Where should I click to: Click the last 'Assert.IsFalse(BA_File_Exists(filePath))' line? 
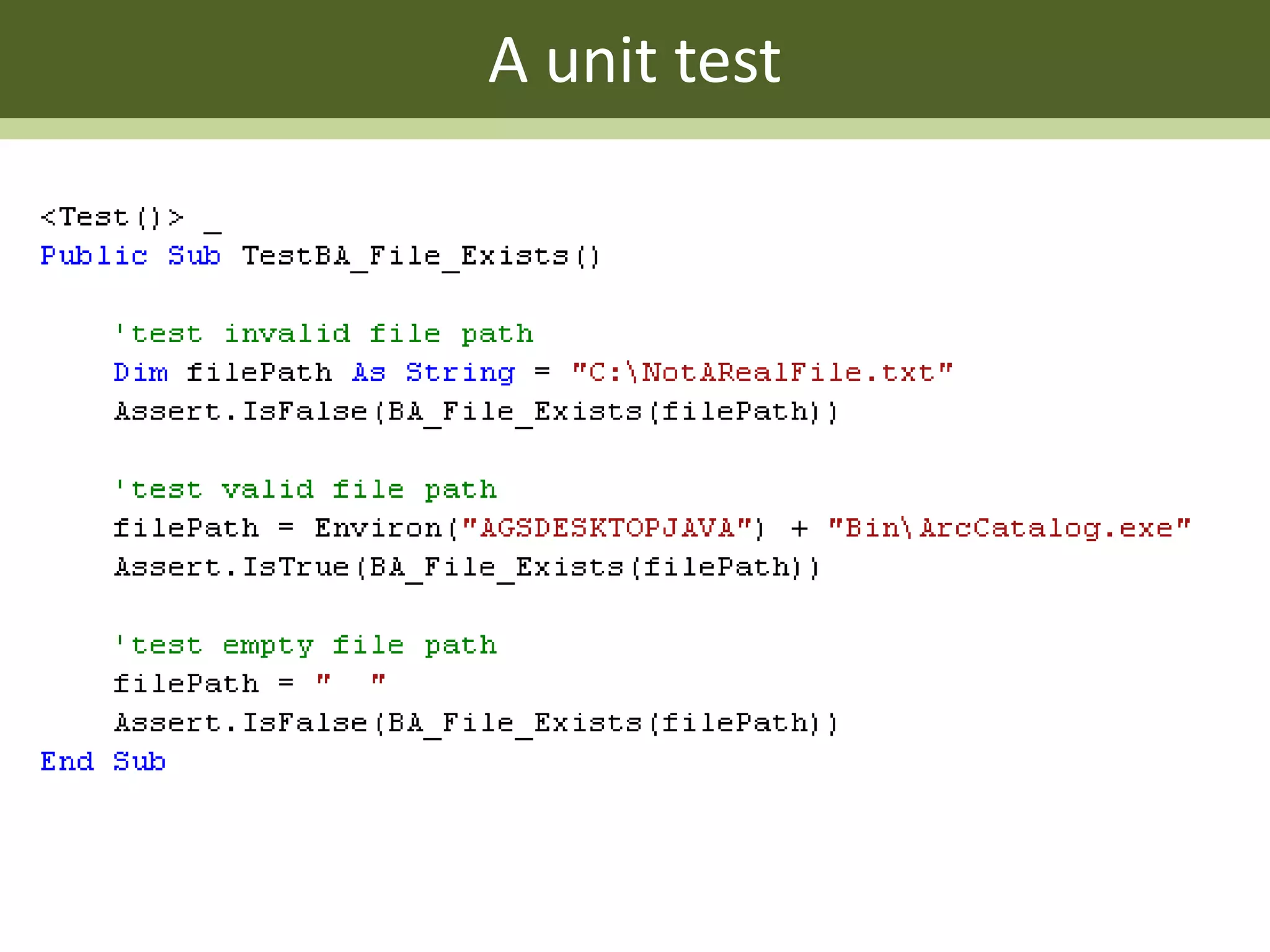[476, 723]
